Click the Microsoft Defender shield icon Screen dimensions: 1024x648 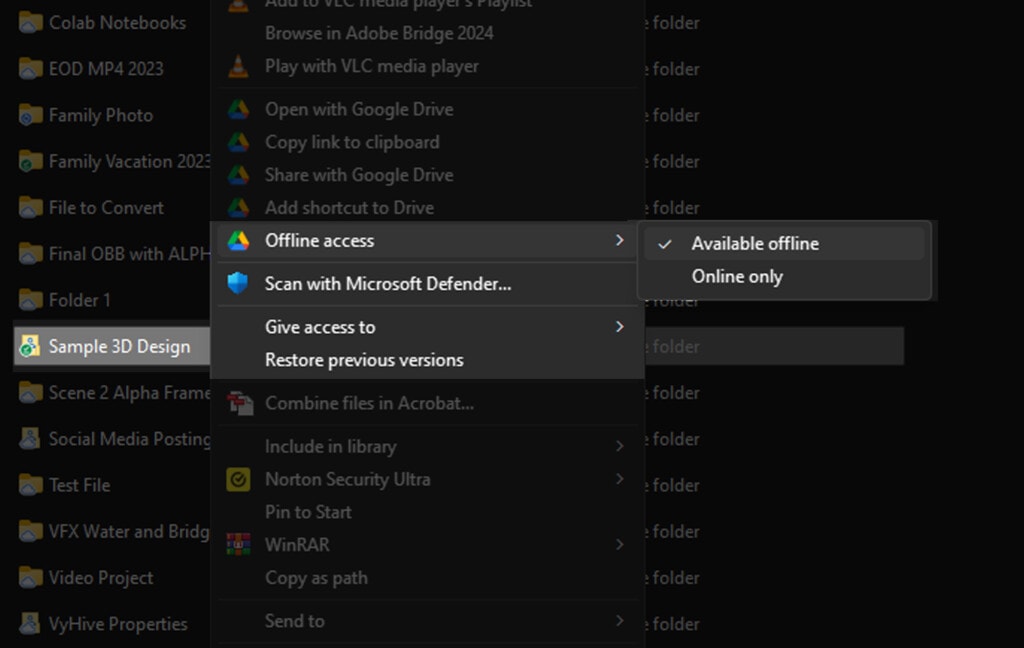[x=237, y=284]
